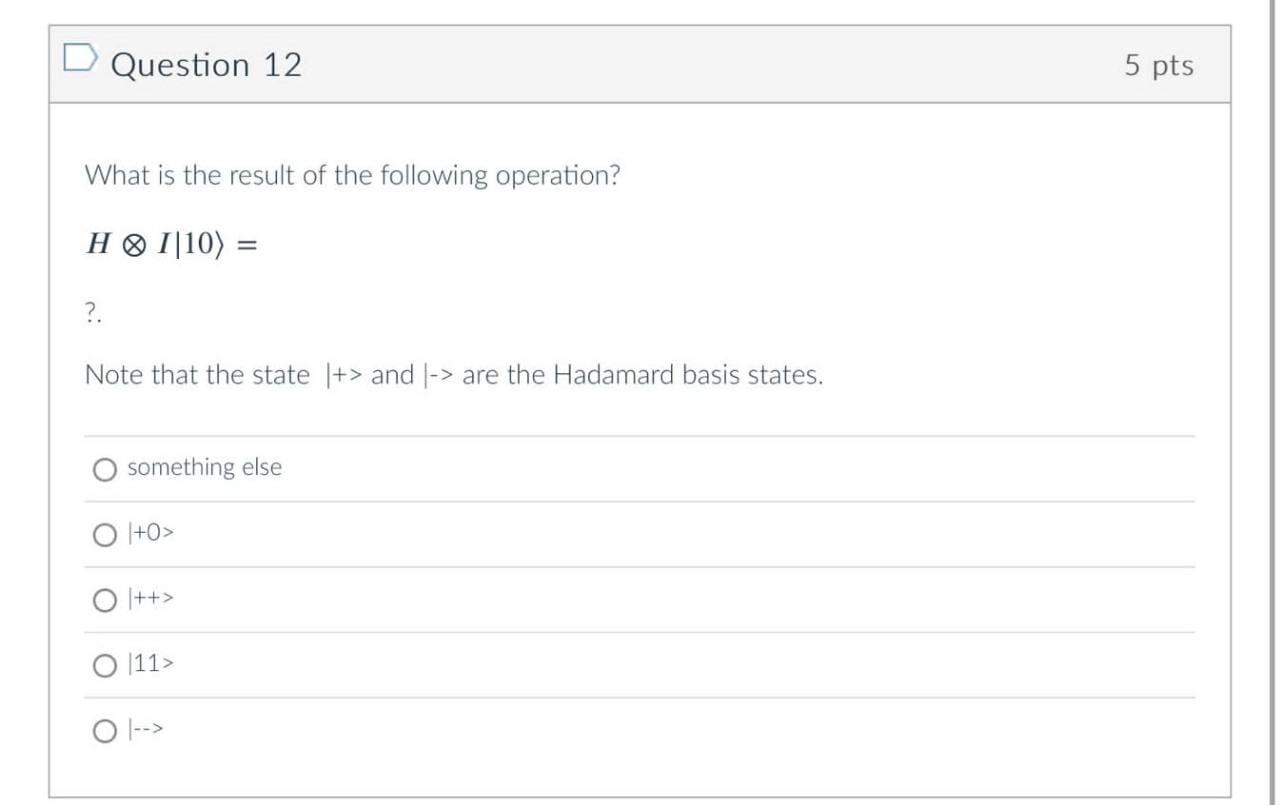The image size is (1280, 805).
Task: Select the '|11>' answer option
Action: click(x=104, y=664)
